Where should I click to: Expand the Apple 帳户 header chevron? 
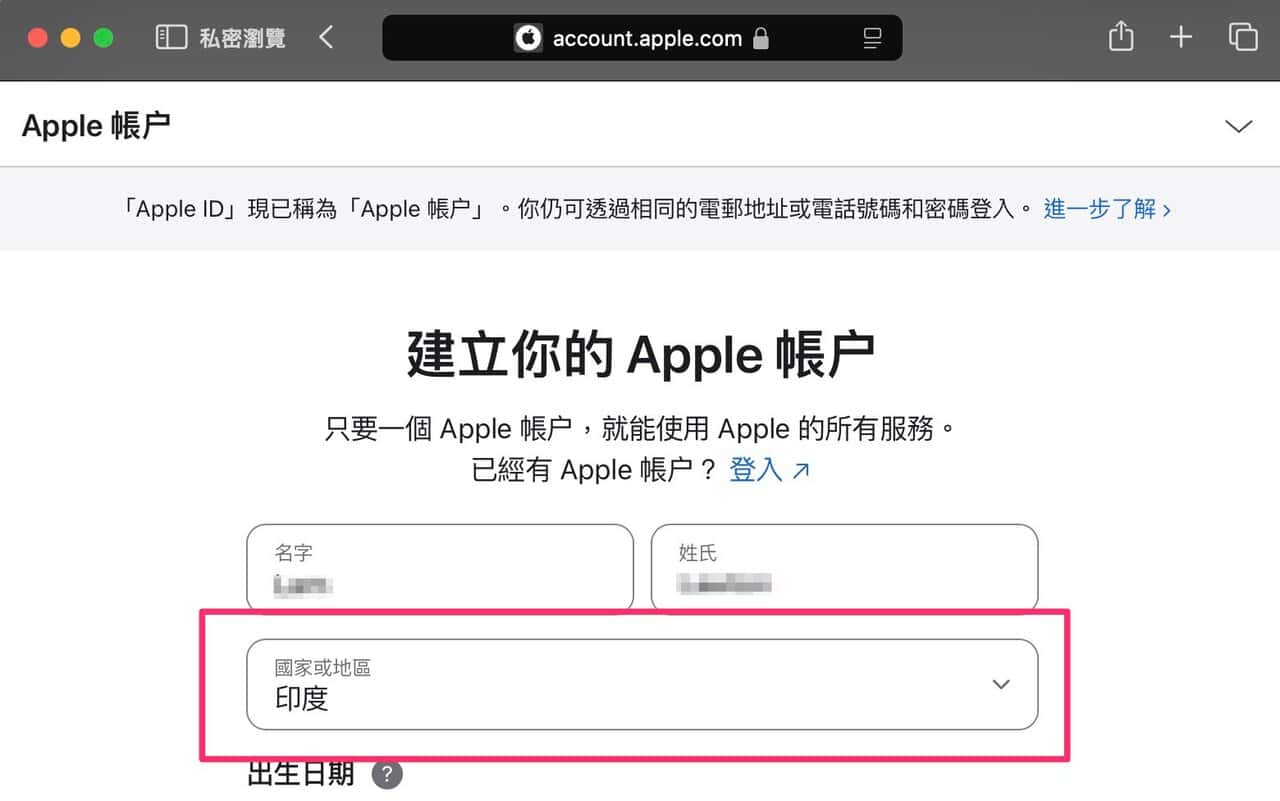click(x=1238, y=126)
